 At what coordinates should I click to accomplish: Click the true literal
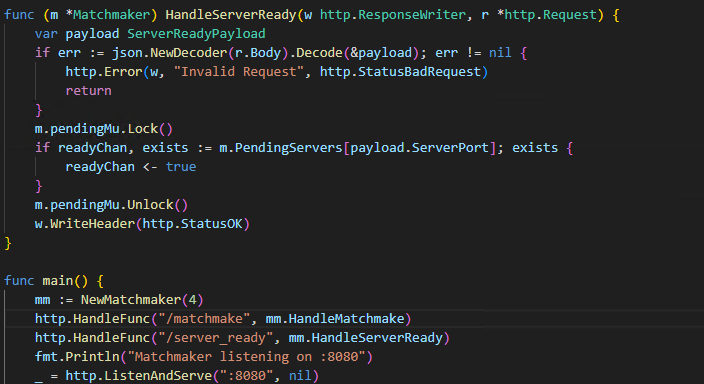click(x=181, y=167)
